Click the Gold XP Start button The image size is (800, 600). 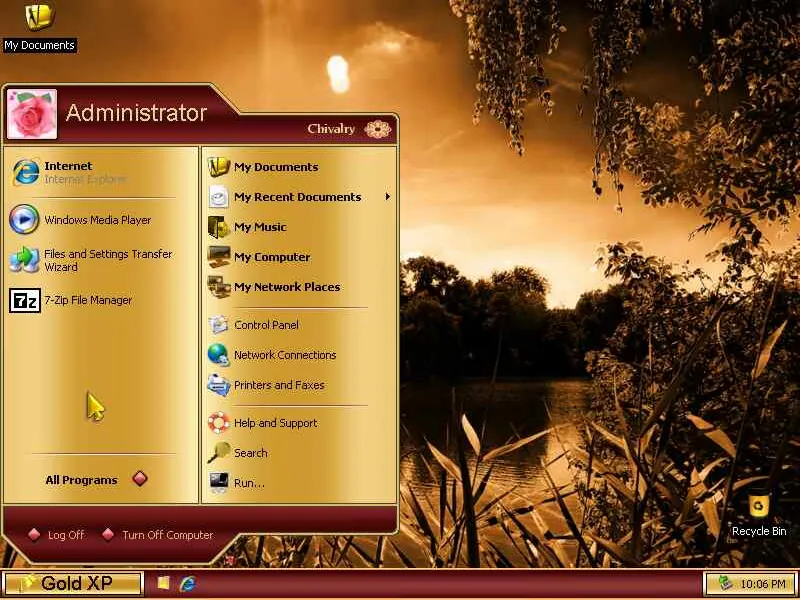point(72,583)
